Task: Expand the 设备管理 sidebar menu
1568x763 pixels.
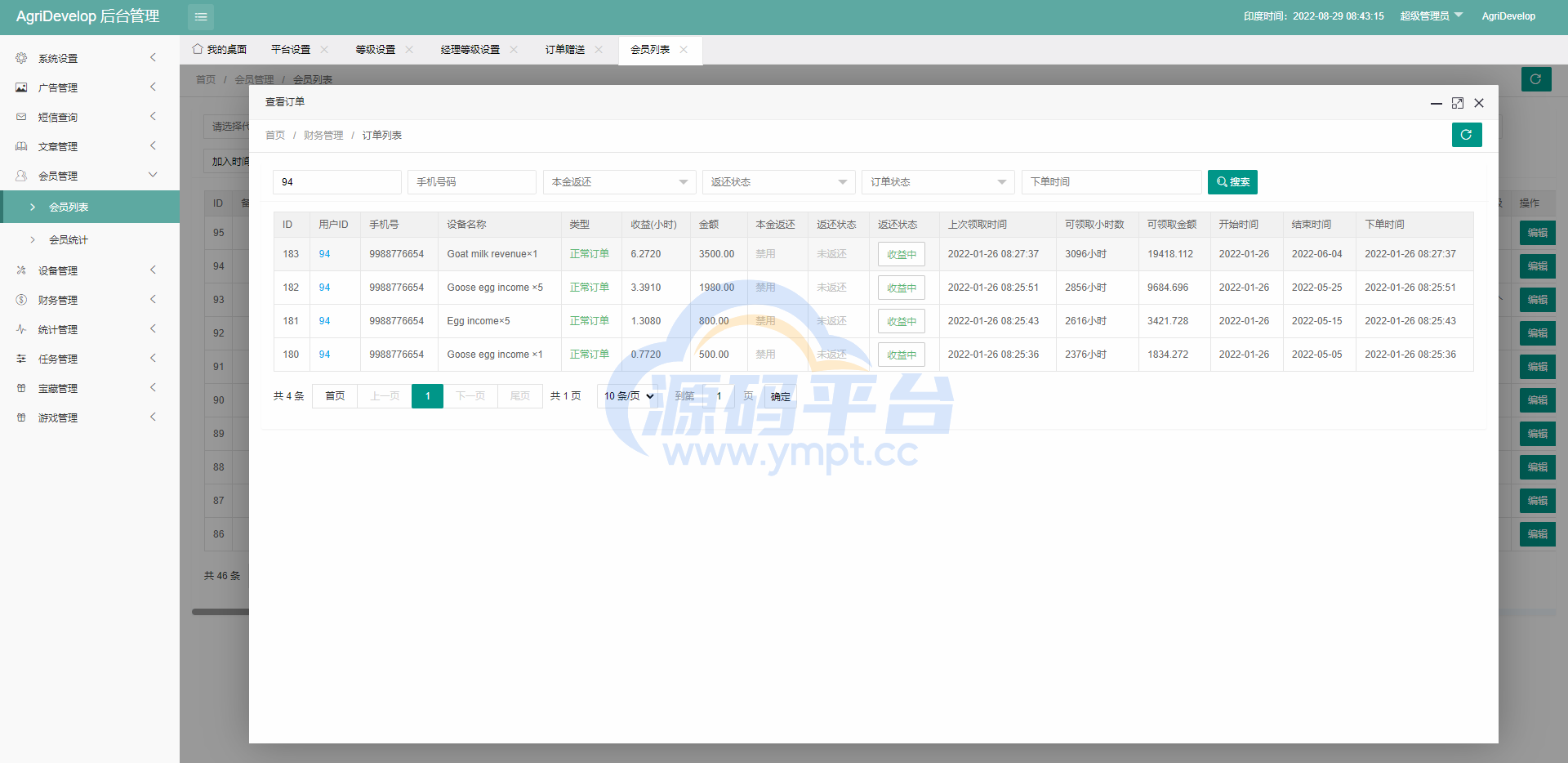Action: pyautogui.click(x=90, y=270)
